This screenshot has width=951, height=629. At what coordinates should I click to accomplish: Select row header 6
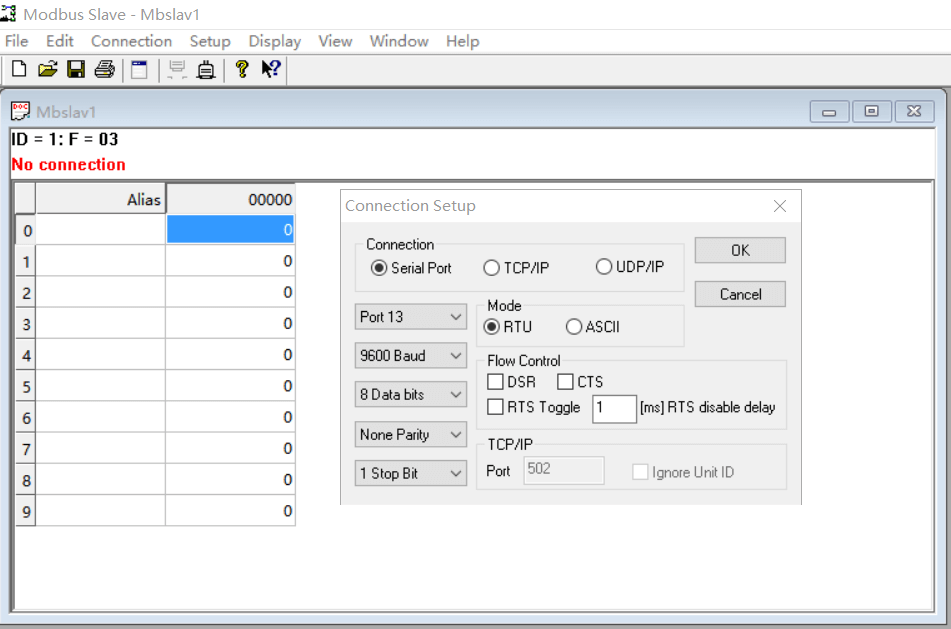(x=26, y=418)
